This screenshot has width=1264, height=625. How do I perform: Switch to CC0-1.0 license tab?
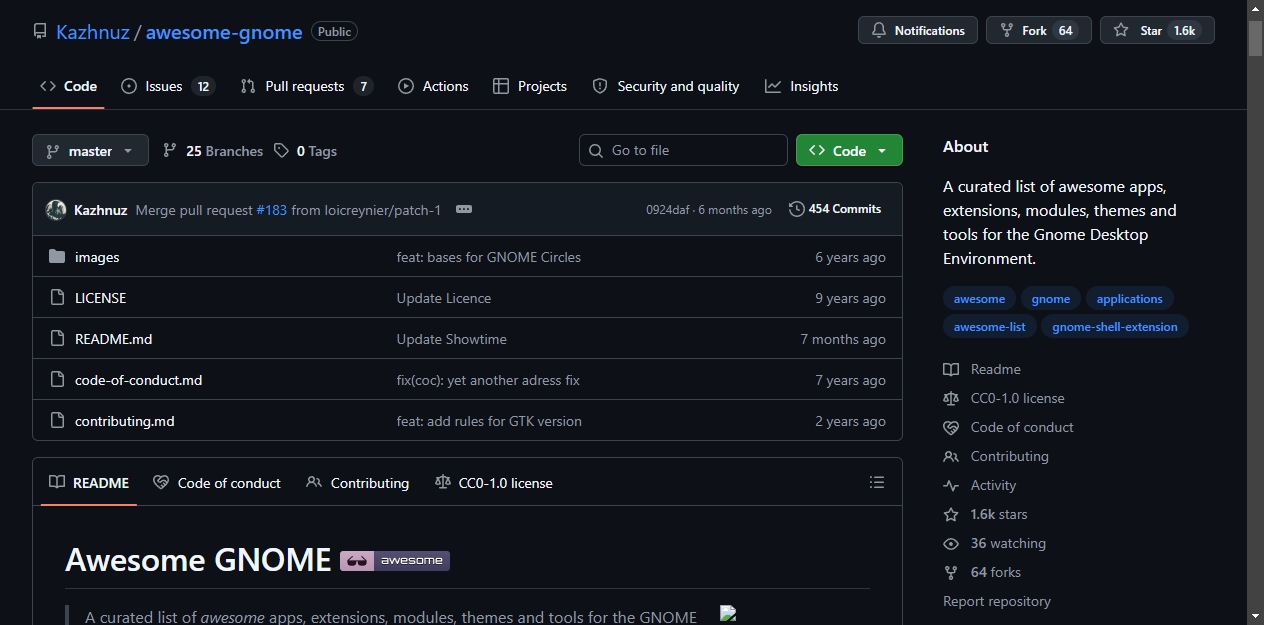493,483
